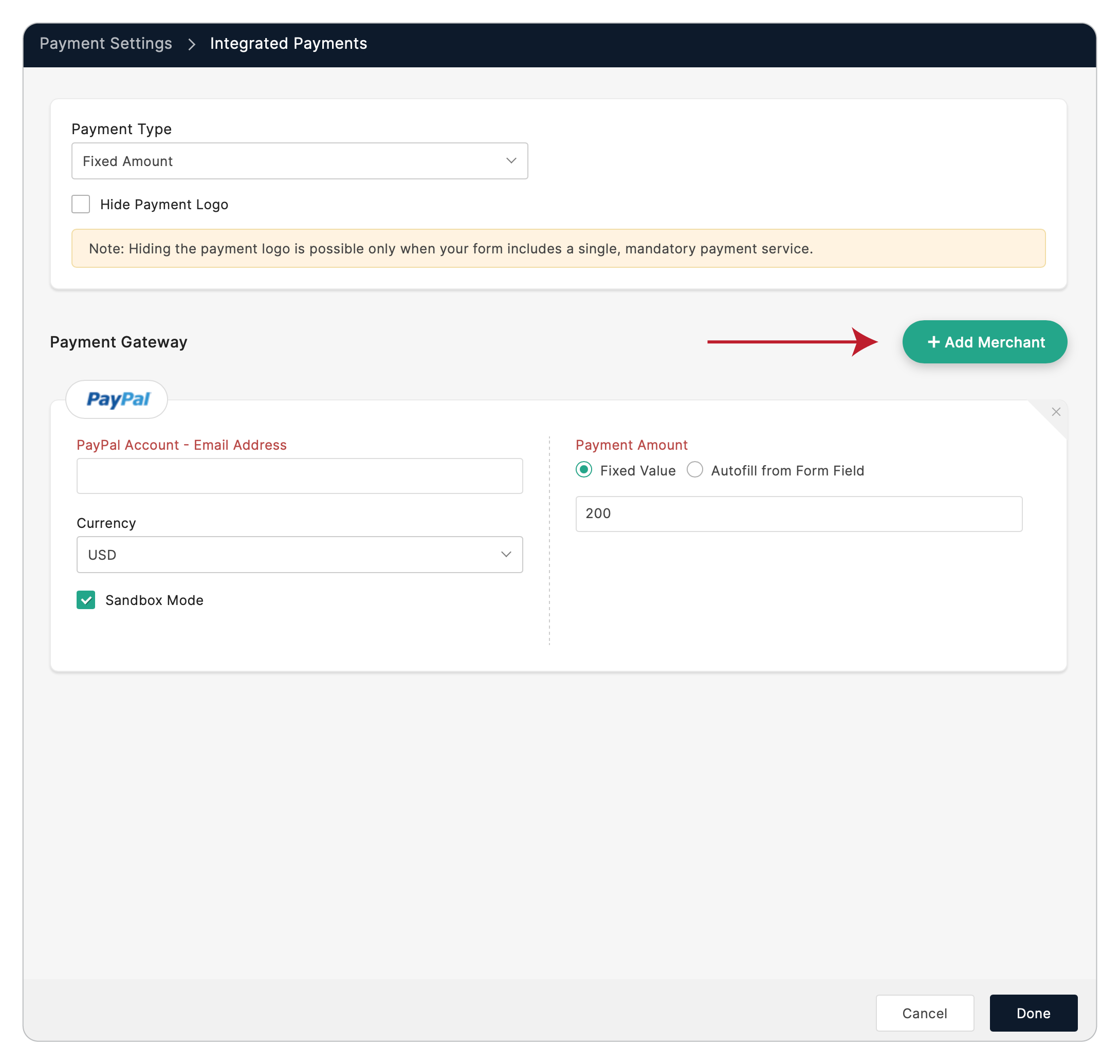Click the plus icon on Add Merchant
This screenshot has width=1120, height=1064.
point(933,342)
